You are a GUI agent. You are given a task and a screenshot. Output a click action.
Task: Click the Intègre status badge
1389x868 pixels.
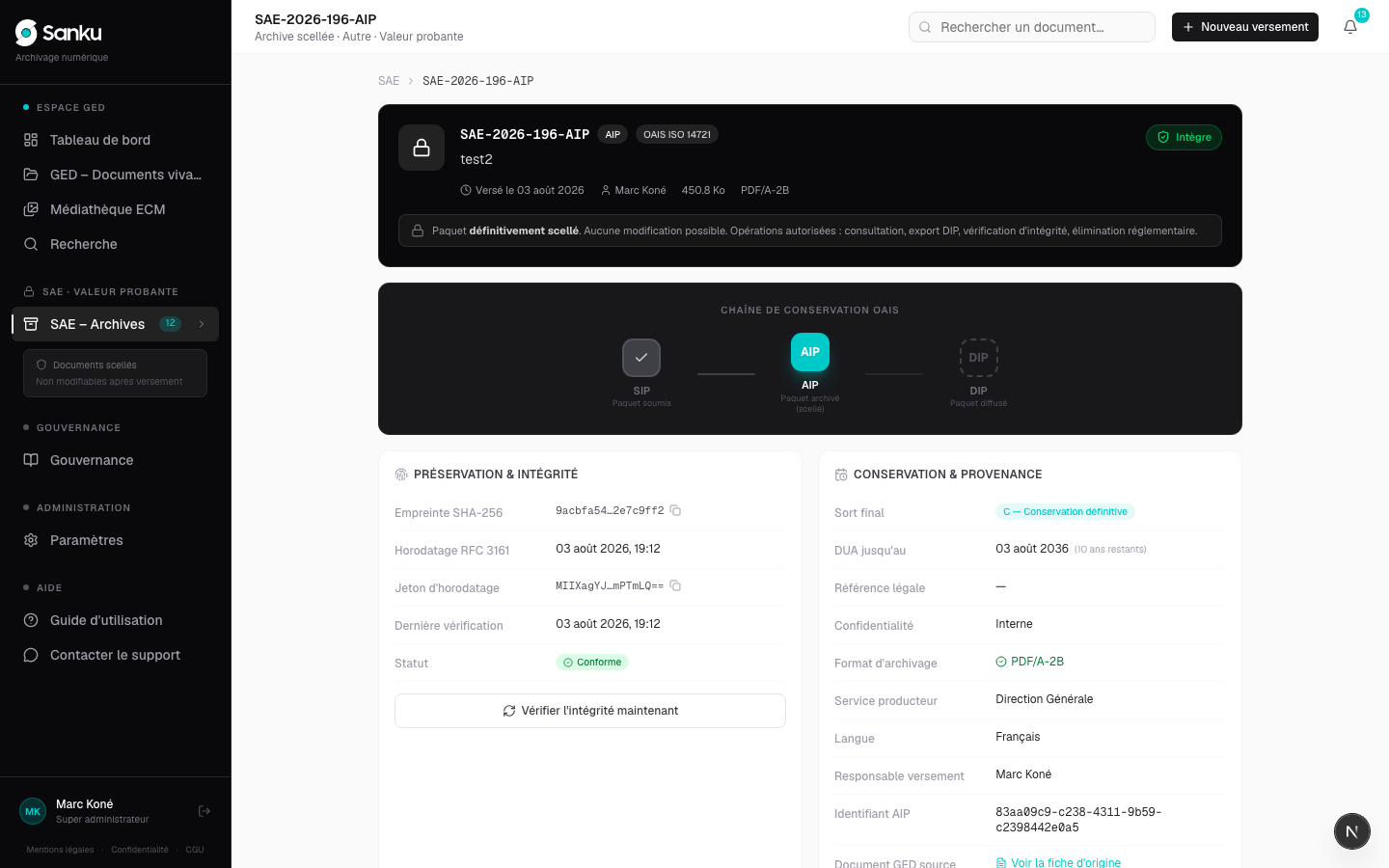click(1184, 137)
